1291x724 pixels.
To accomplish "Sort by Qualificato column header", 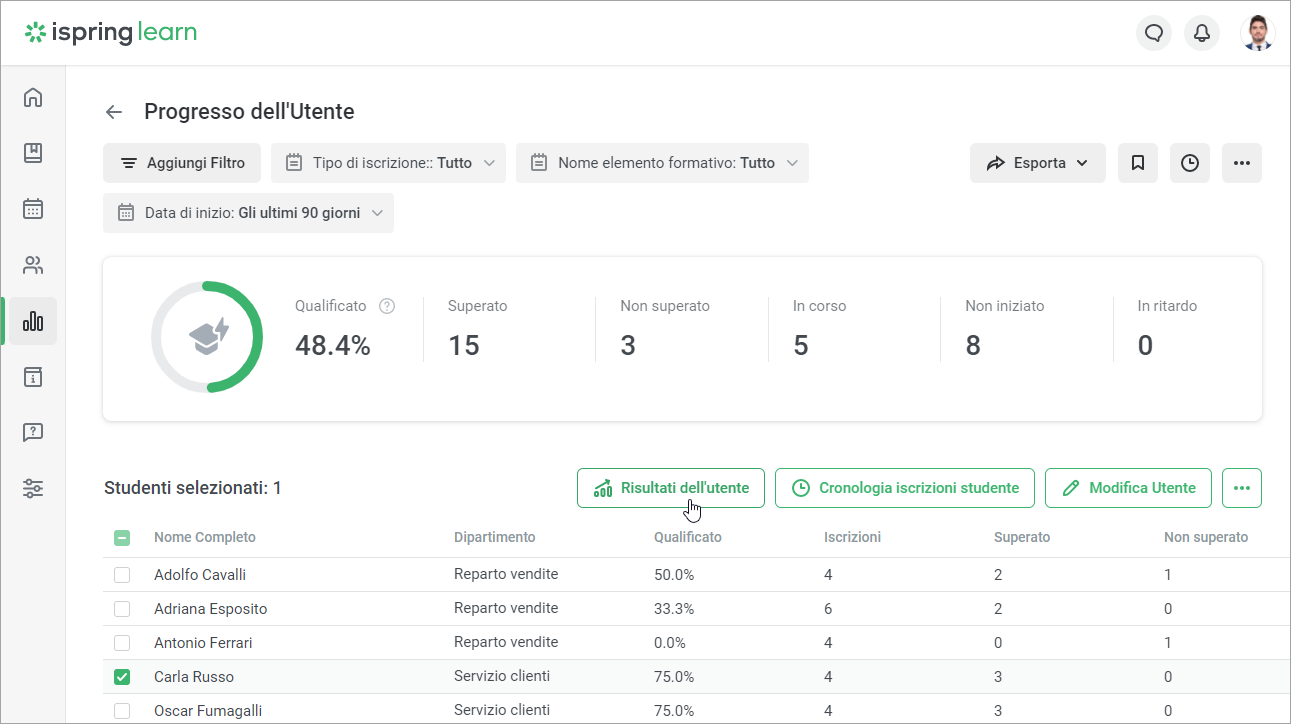I will (x=687, y=538).
